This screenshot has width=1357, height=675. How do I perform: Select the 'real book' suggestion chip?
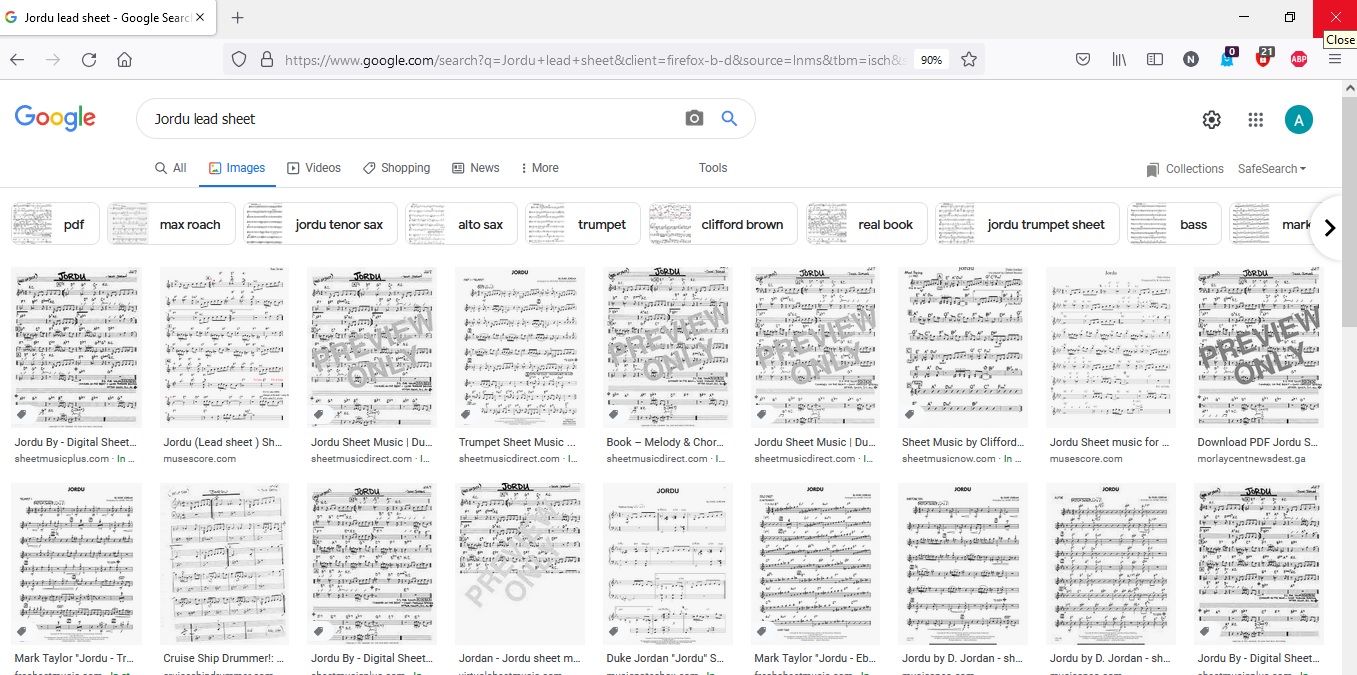click(x=866, y=224)
